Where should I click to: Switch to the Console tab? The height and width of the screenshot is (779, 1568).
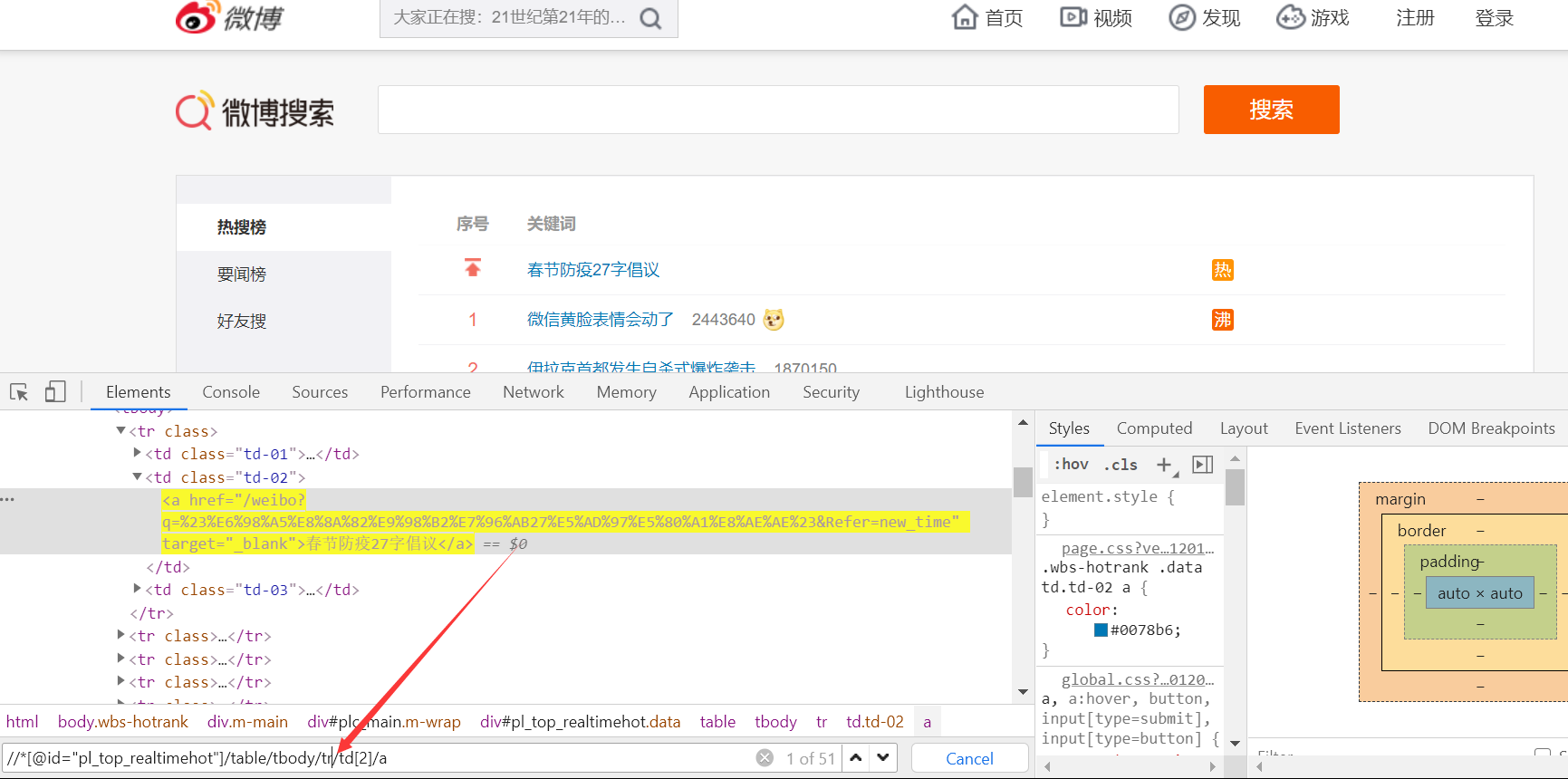pyautogui.click(x=231, y=392)
